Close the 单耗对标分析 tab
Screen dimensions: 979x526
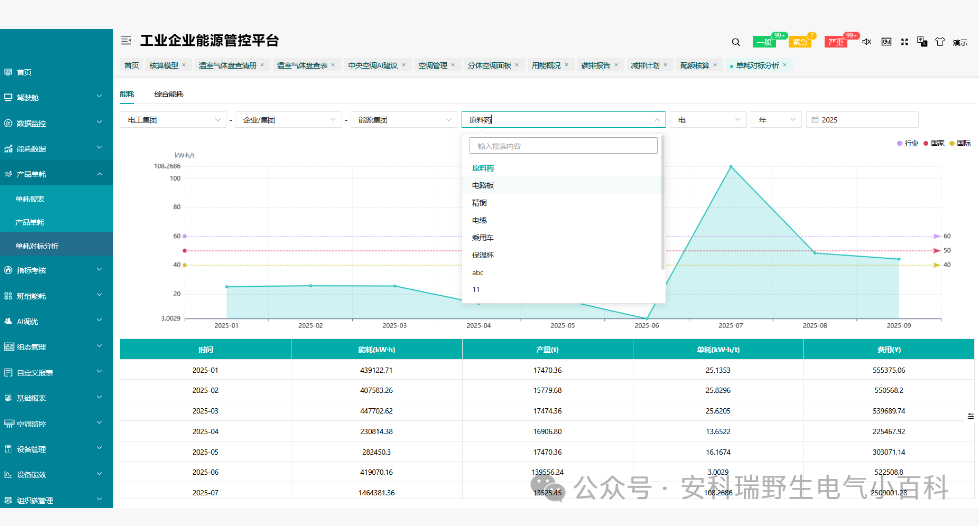point(785,65)
